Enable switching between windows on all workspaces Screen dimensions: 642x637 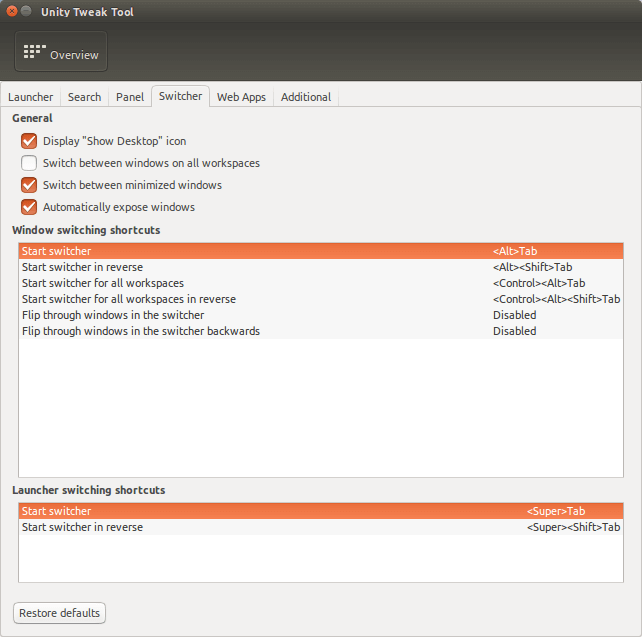coord(29,163)
